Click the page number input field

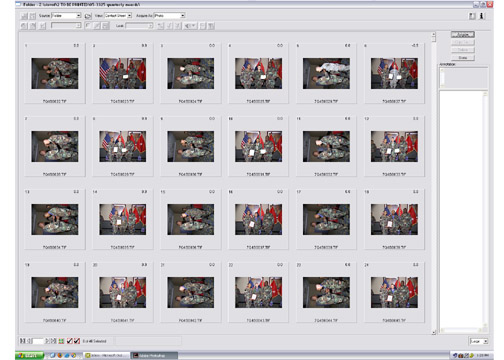[x=38, y=341]
